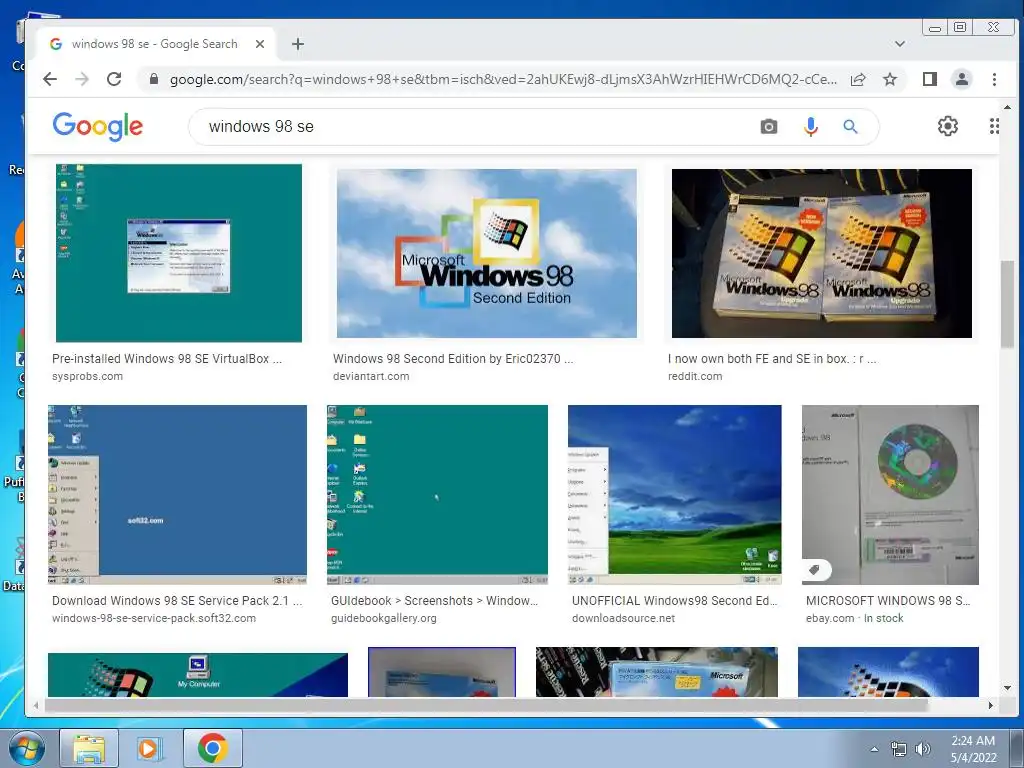The height and width of the screenshot is (768, 1024).
Task: Reload the Google search page
Action: click(x=114, y=79)
